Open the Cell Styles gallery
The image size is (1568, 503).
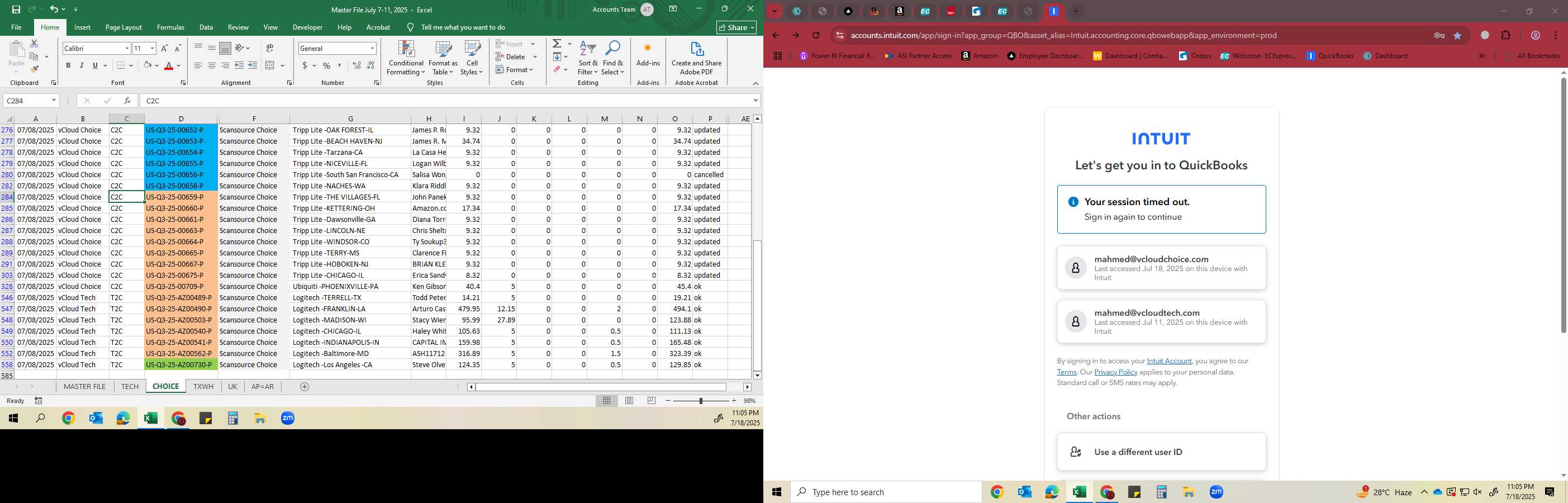pos(472,58)
